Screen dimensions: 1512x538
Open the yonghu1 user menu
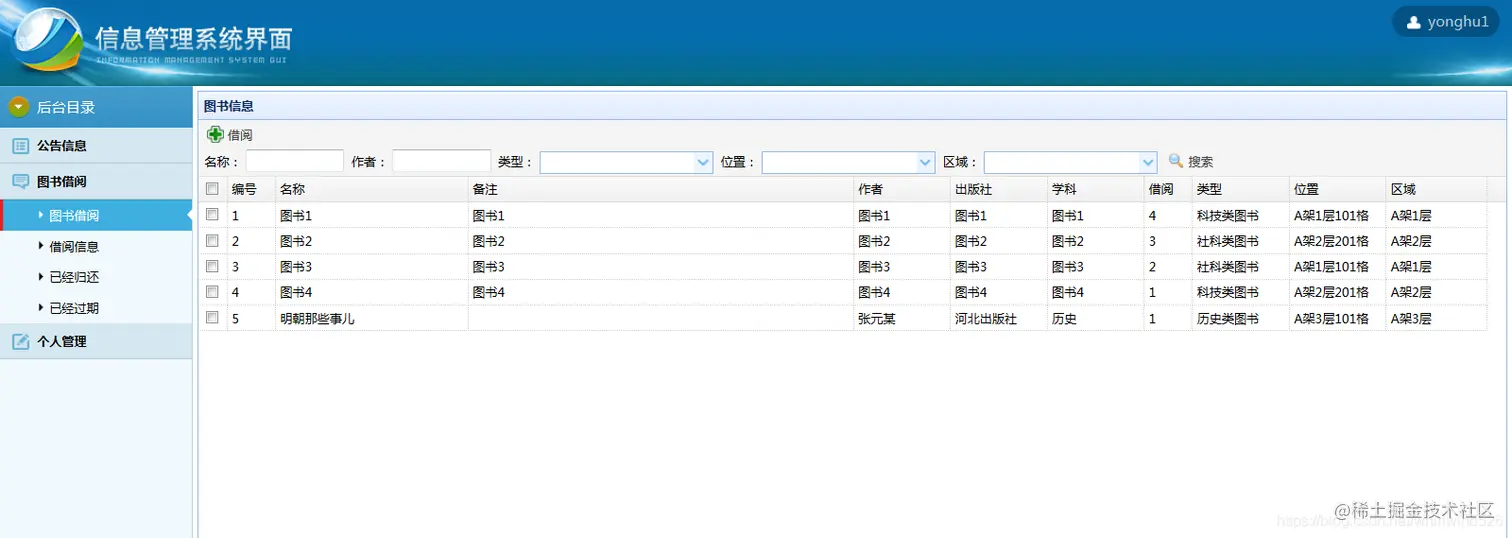click(1447, 22)
